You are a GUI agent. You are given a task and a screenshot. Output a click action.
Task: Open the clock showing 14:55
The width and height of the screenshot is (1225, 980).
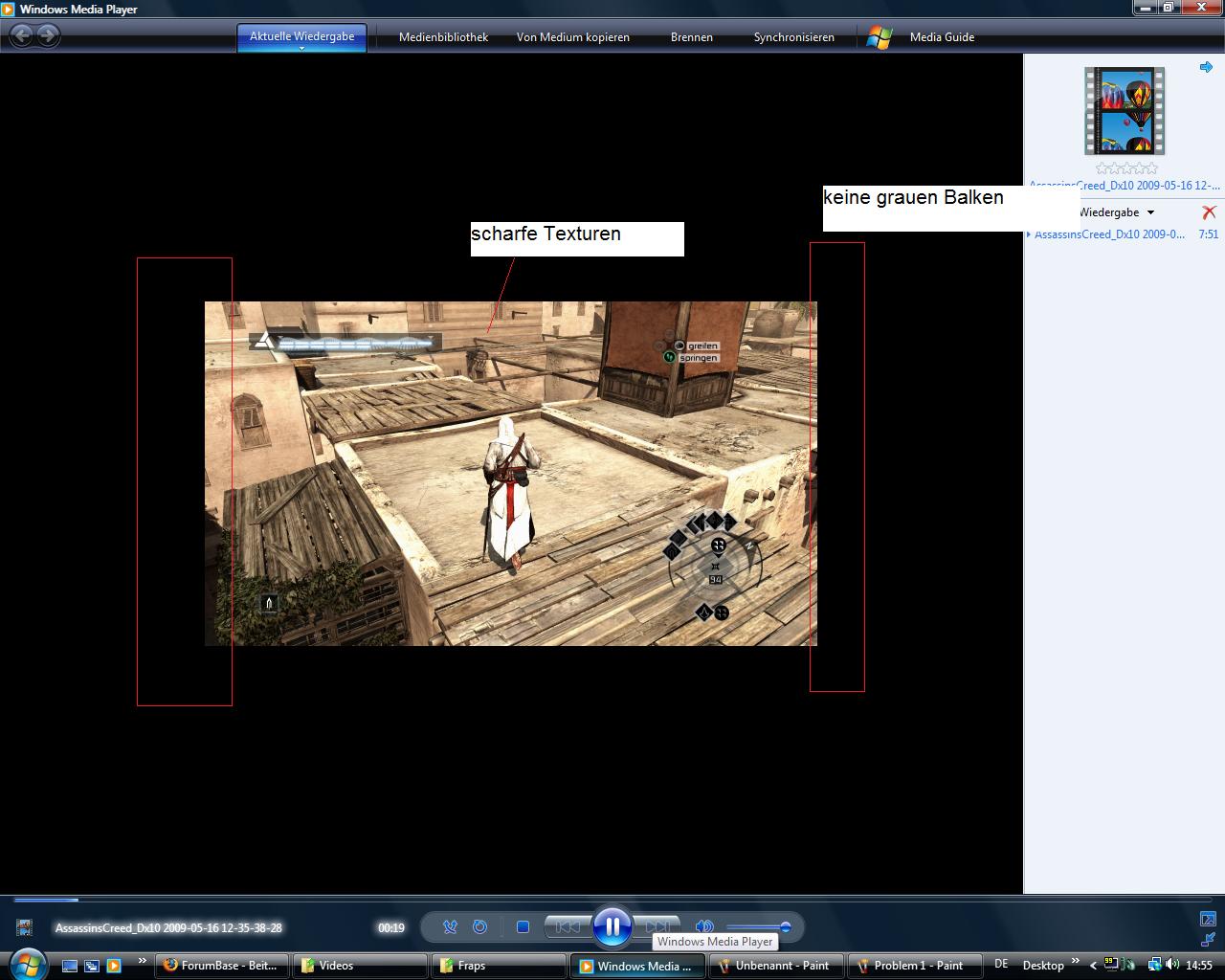point(1199,966)
